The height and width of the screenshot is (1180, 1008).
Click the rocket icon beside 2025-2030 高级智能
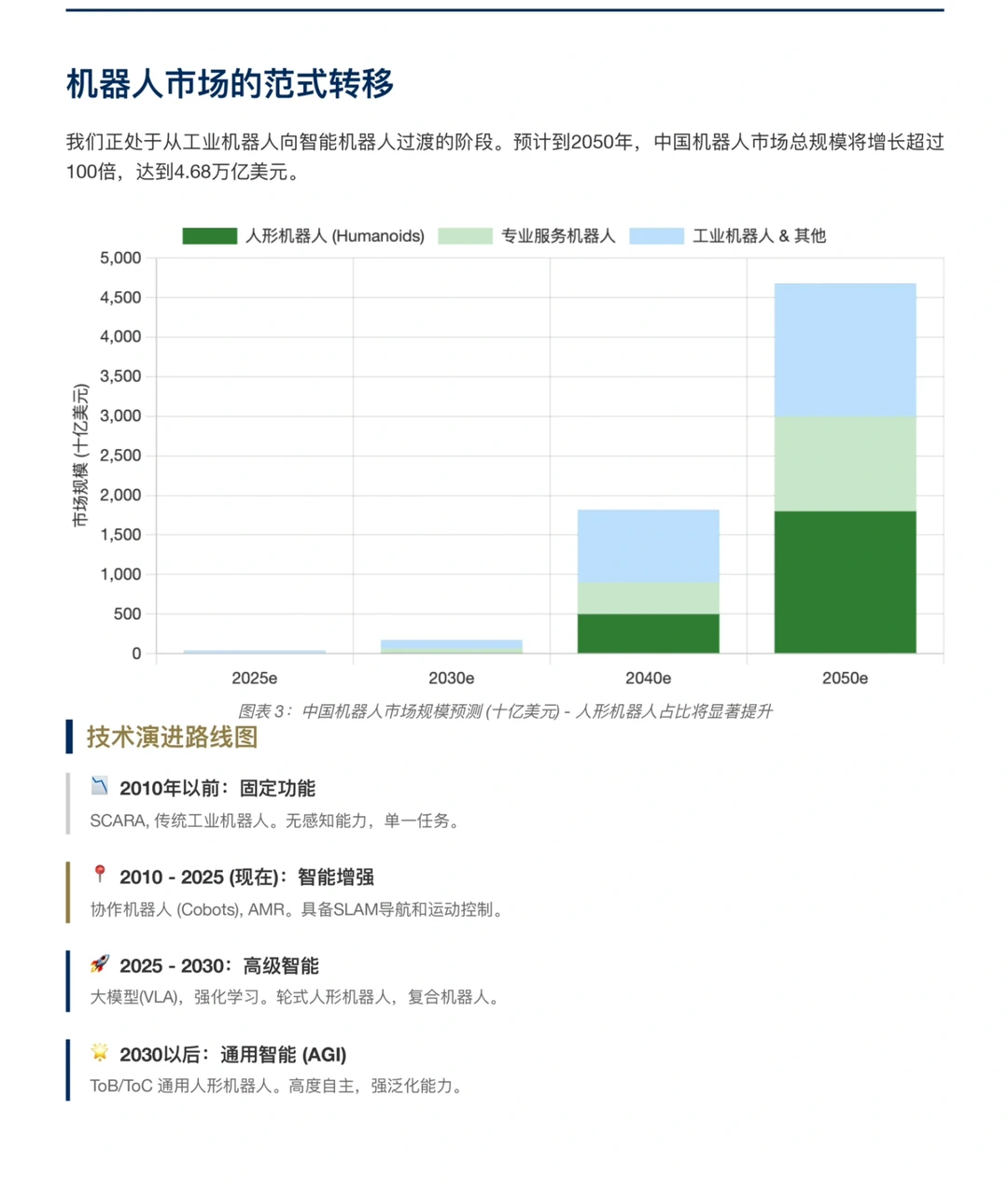pos(99,962)
